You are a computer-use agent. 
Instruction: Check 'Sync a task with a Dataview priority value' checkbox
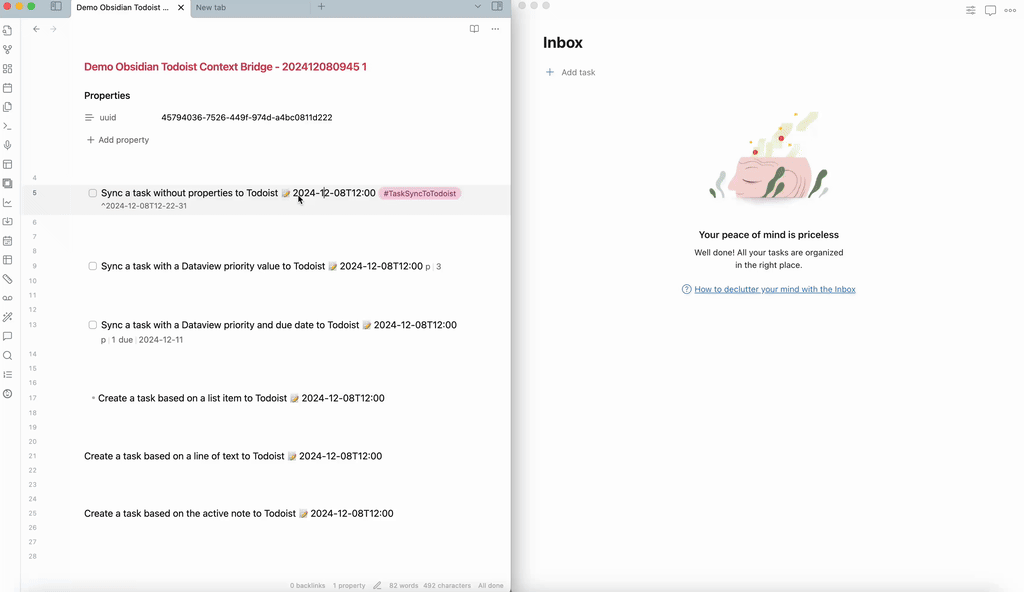(x=93, y=267)
